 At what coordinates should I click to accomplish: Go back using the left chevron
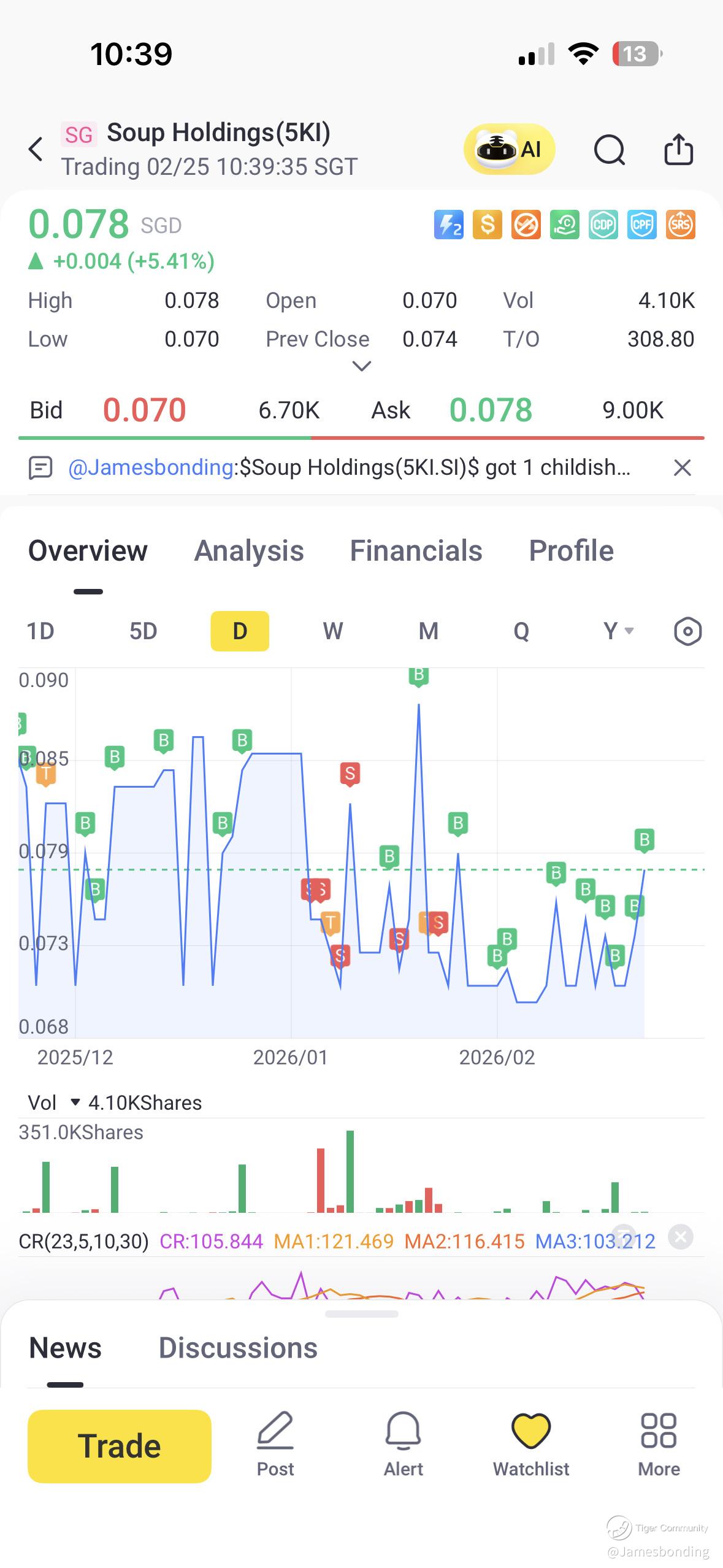pos(36,149)
